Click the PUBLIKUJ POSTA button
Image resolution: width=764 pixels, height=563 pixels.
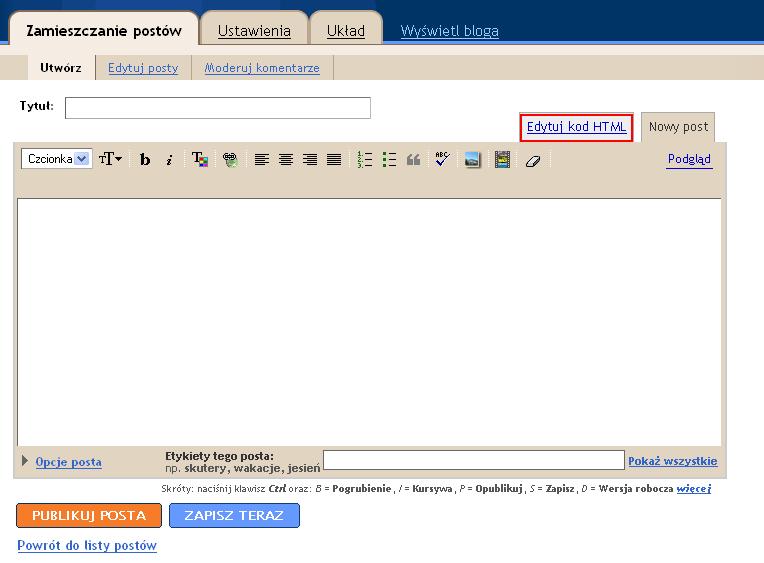[89, 516]
